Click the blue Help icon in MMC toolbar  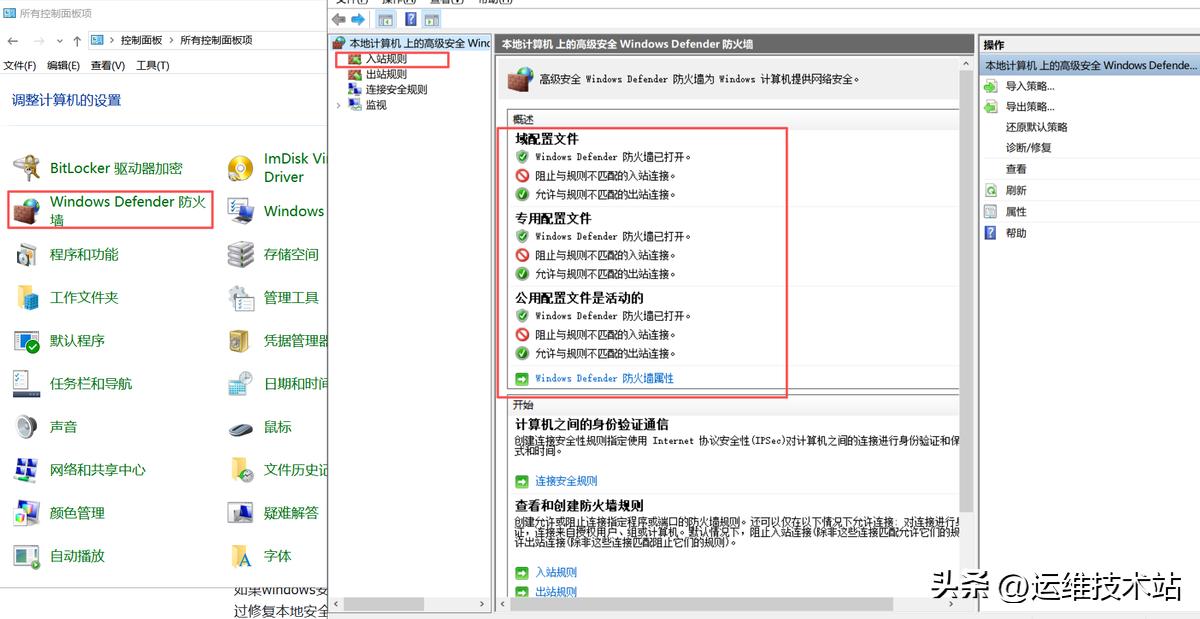point(412,19)
